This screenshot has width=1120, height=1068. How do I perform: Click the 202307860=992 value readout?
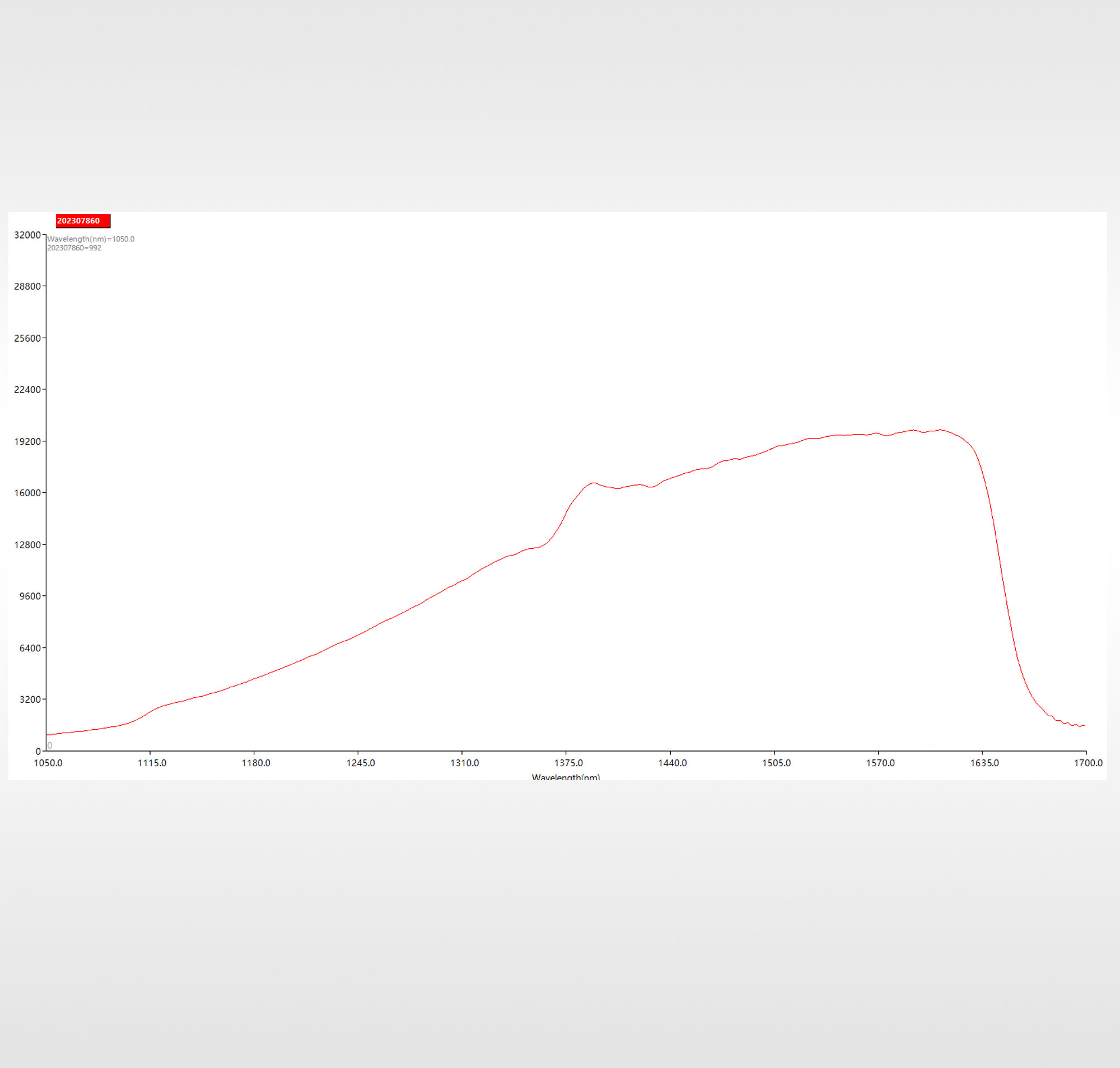[74, 248]
